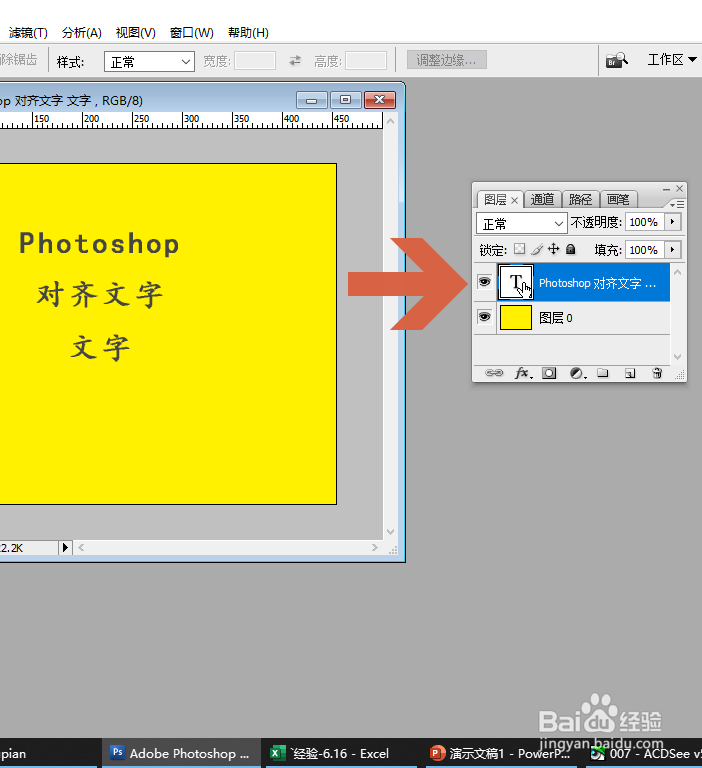Switch to 007 ACDSee taskbar button
Image resolution: width=702 pixels, height=768 pixels.
(644, 753)
